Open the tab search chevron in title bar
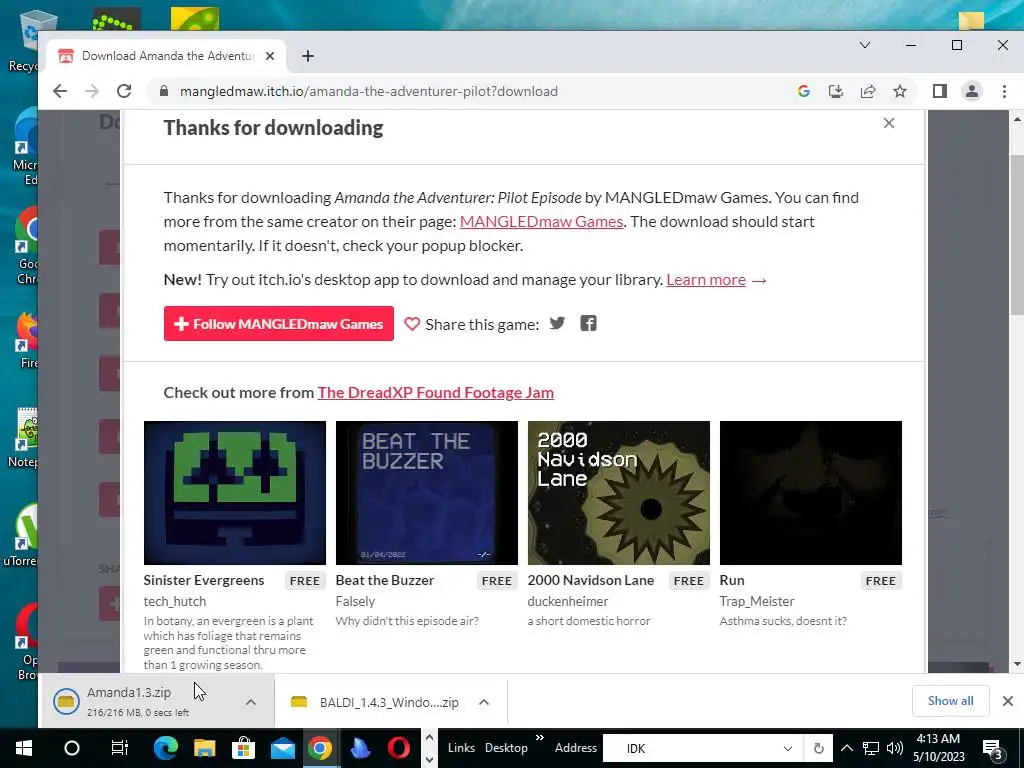This screenshot has height=768, width=1024. pos(865,45)
